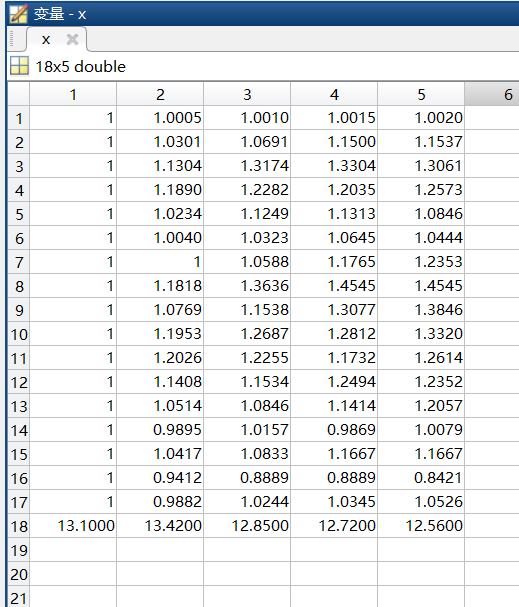Select column header 5
This screenshot has width=519, height=607.
(421, 94)
